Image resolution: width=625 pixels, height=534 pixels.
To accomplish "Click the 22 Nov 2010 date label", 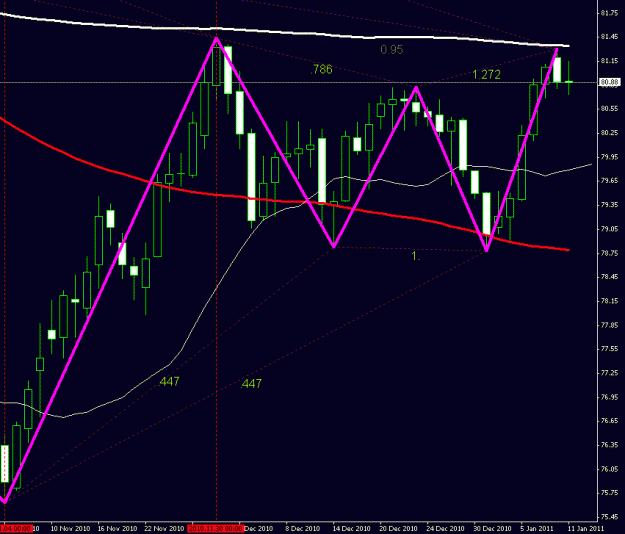I will pyautogui.click(x=164, y=529).
